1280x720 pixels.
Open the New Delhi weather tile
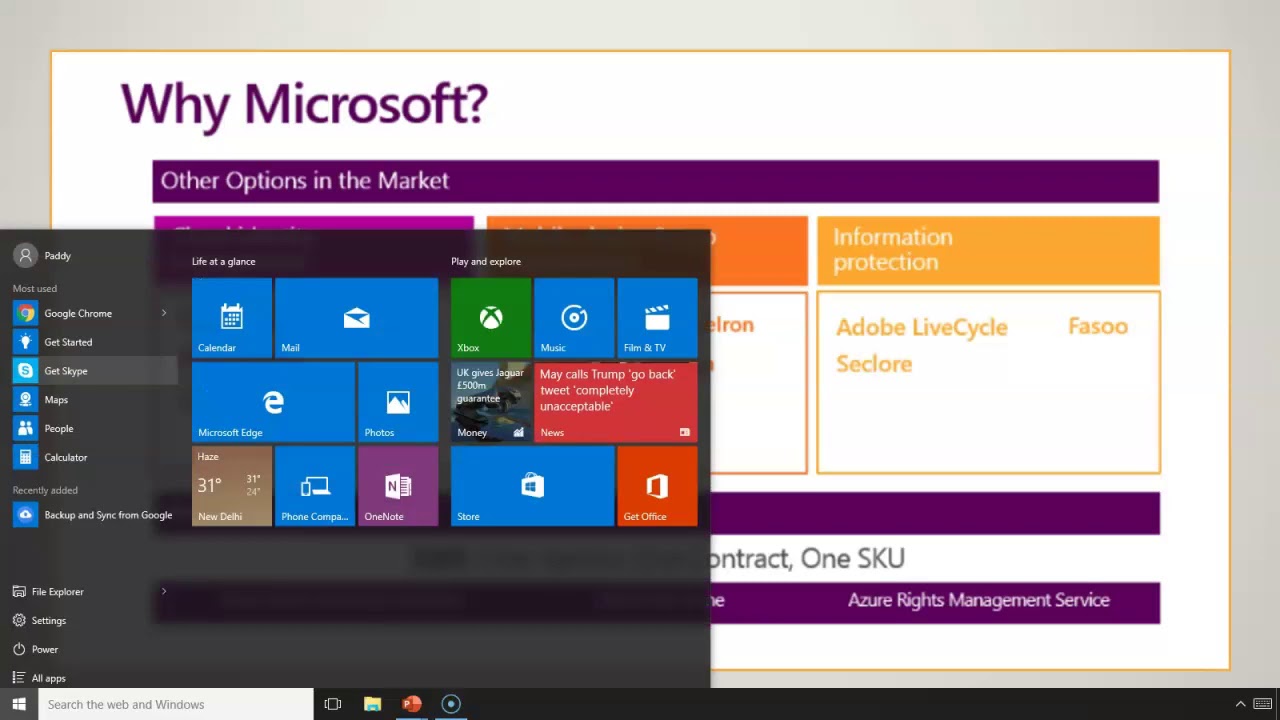(x=231, y=486)
